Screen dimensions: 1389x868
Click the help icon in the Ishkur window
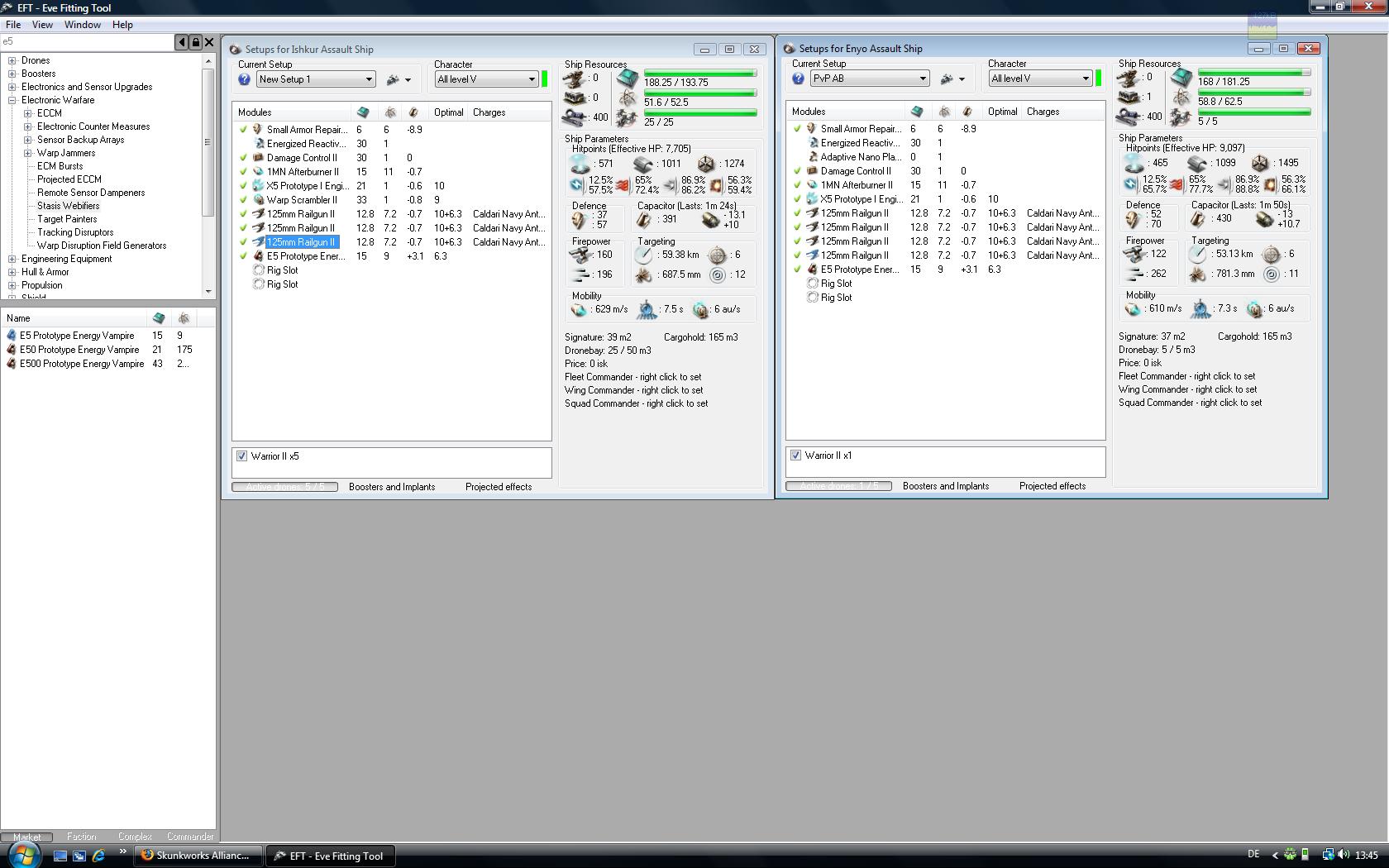click(245, 79)
